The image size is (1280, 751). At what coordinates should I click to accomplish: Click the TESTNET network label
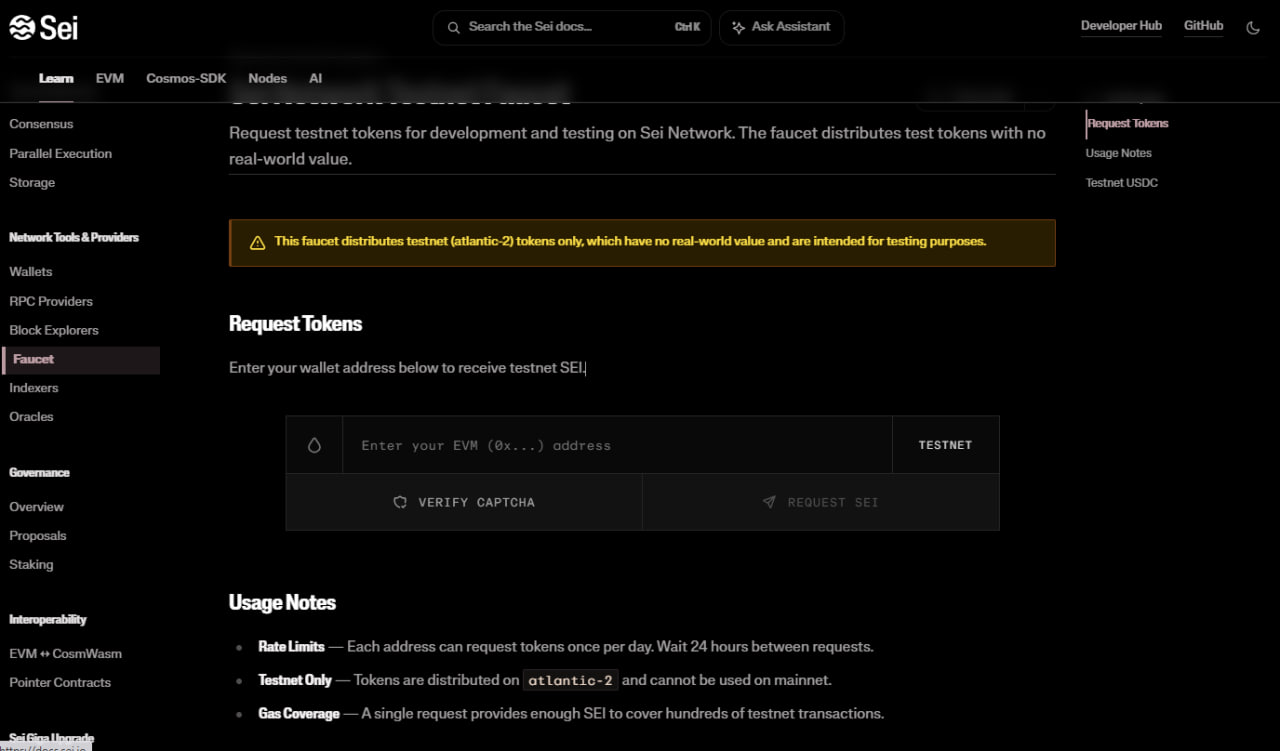[x=945, y=445]
